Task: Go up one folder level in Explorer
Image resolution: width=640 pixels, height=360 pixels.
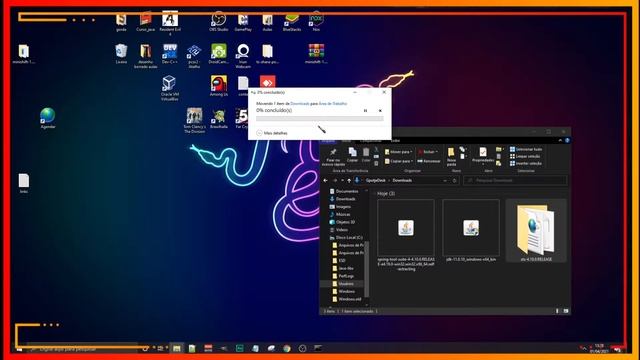Action: [x=349, y=180]
